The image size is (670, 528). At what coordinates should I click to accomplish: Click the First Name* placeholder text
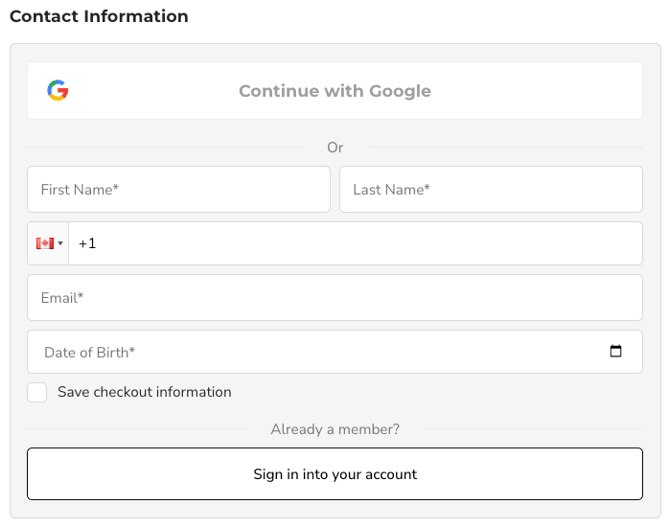point(80,189)
